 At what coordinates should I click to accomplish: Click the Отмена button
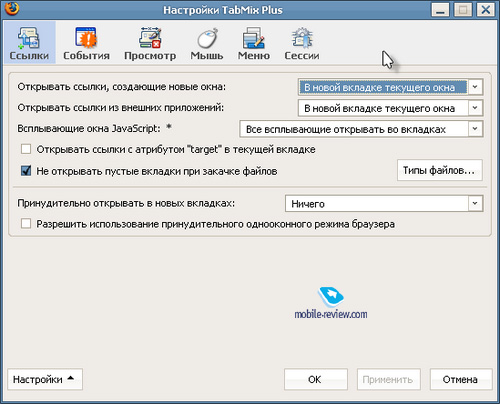[x=461, y=379]
